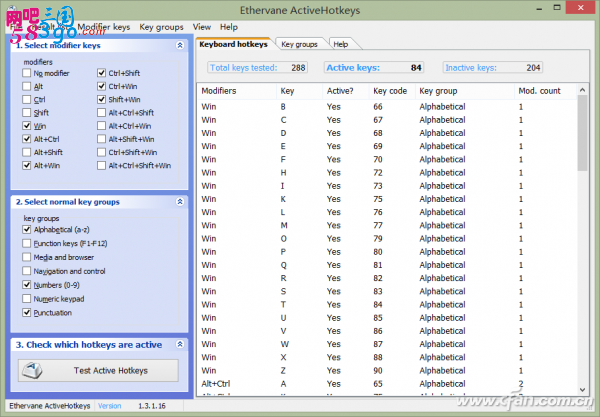Select the Keyboard hotkeys tab

click(x=233, y=44)
